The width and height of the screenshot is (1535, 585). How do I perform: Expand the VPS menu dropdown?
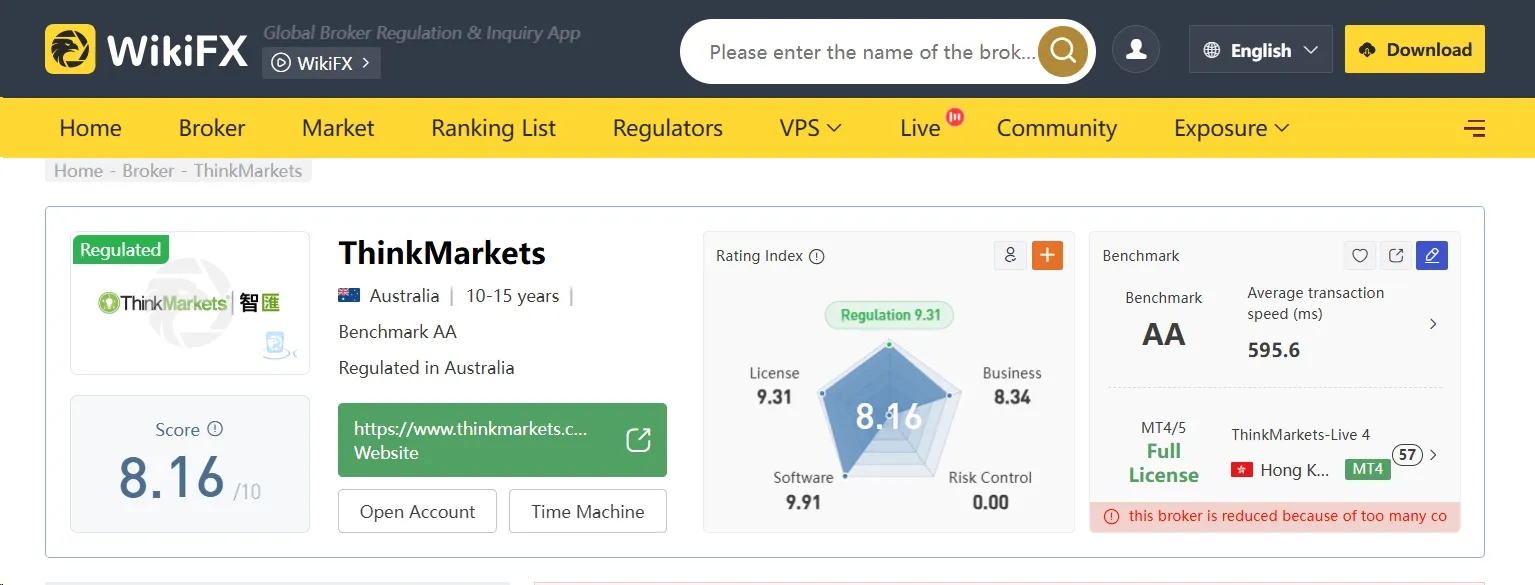[x=811, y=128]
